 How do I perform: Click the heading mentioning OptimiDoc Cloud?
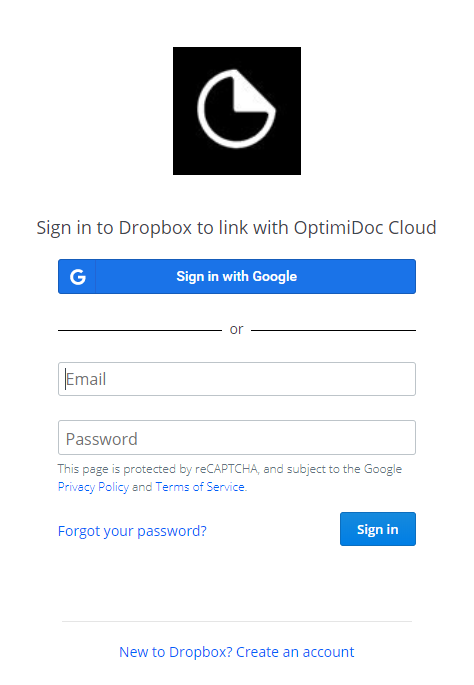point(236,228)
